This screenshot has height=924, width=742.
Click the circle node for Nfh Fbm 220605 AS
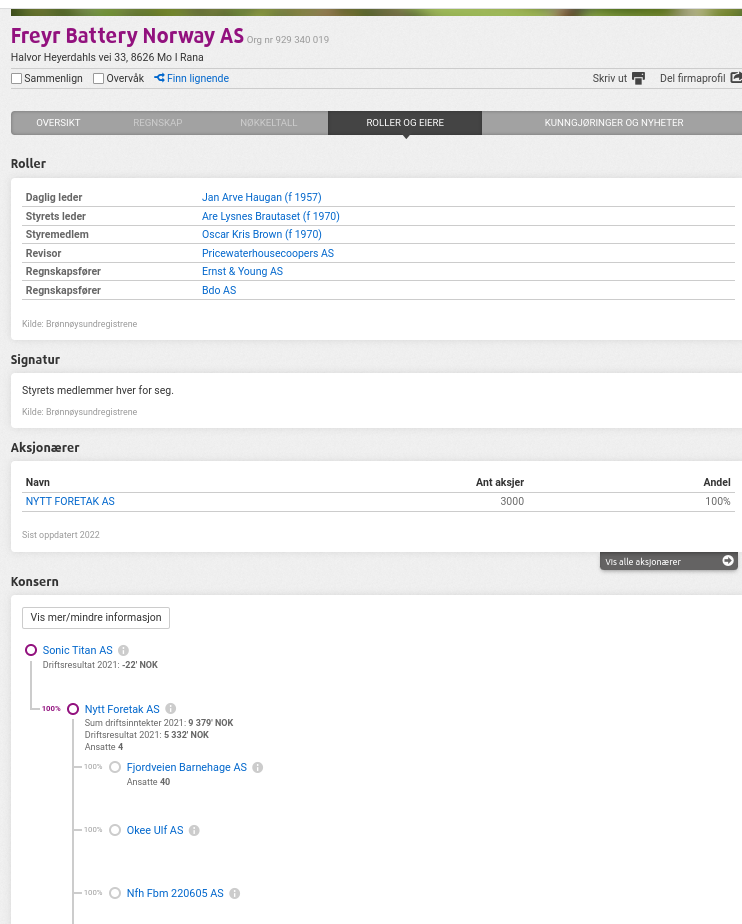pyautogui.click(x=115, y=893)
